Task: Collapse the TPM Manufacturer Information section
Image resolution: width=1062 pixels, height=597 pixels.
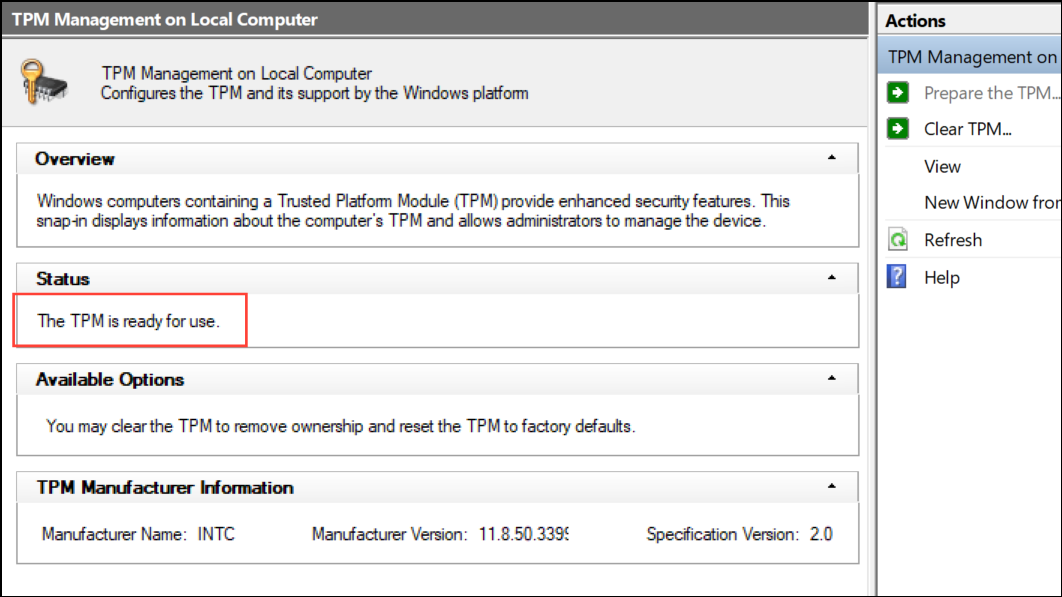Action: pos(831,487)
